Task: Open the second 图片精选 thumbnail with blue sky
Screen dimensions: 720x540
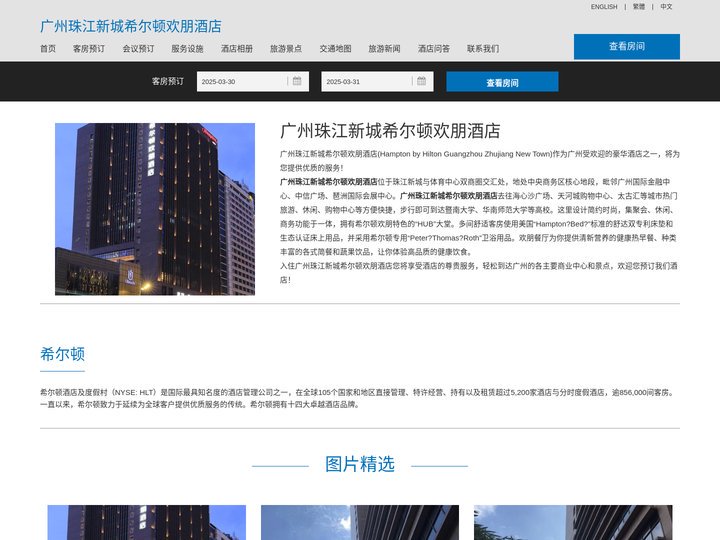Action: (x=360, y=523)
